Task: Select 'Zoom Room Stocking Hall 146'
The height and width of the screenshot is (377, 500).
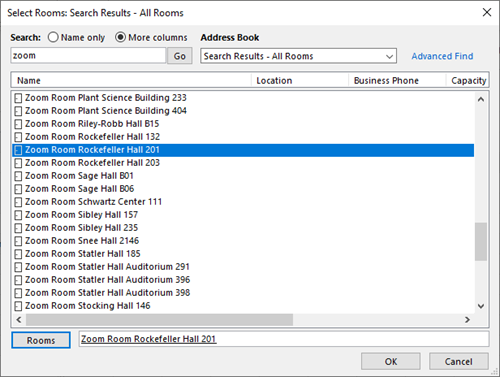Action: point(88,306)
